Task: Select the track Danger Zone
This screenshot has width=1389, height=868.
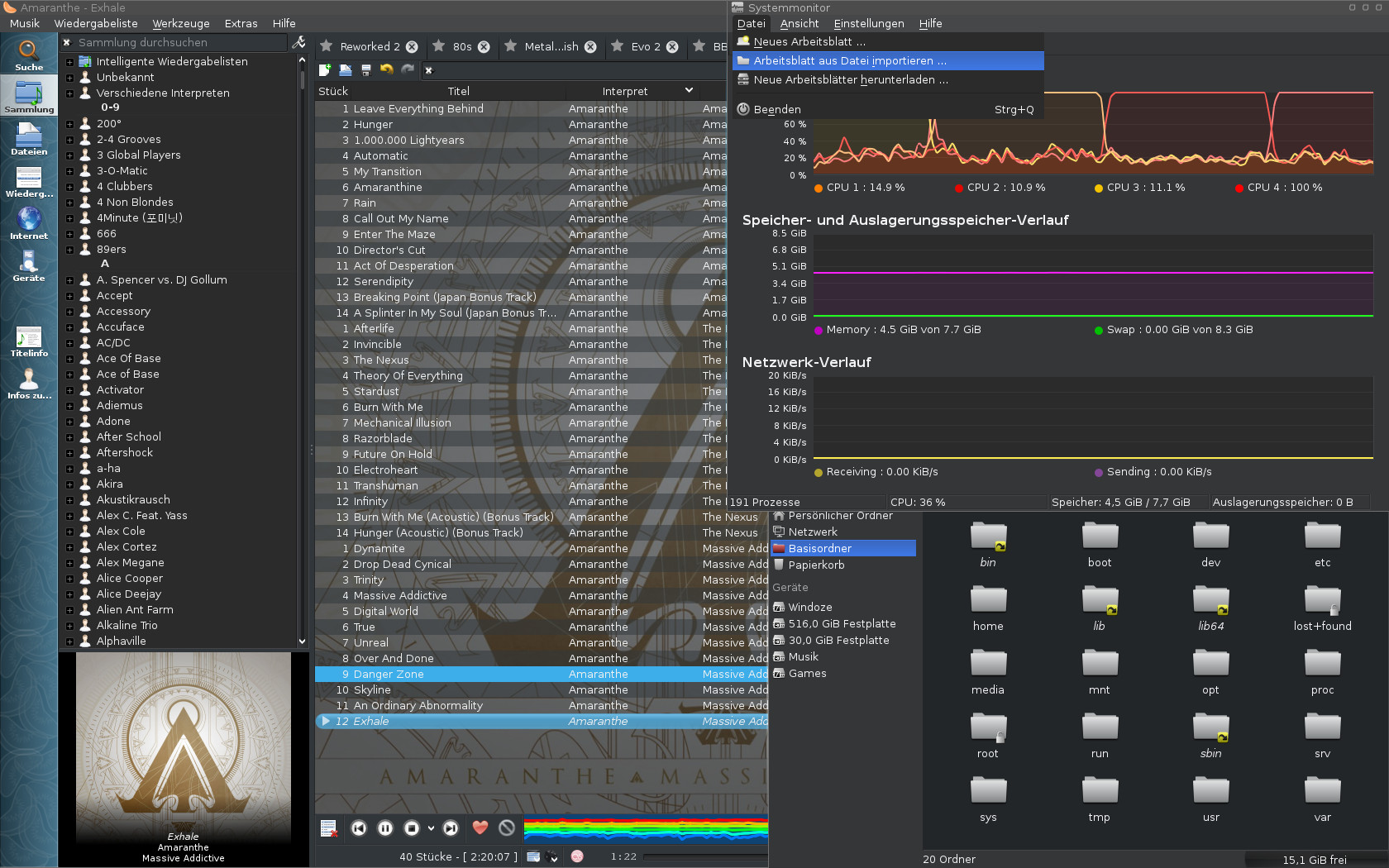Action: tap(542, 675)
